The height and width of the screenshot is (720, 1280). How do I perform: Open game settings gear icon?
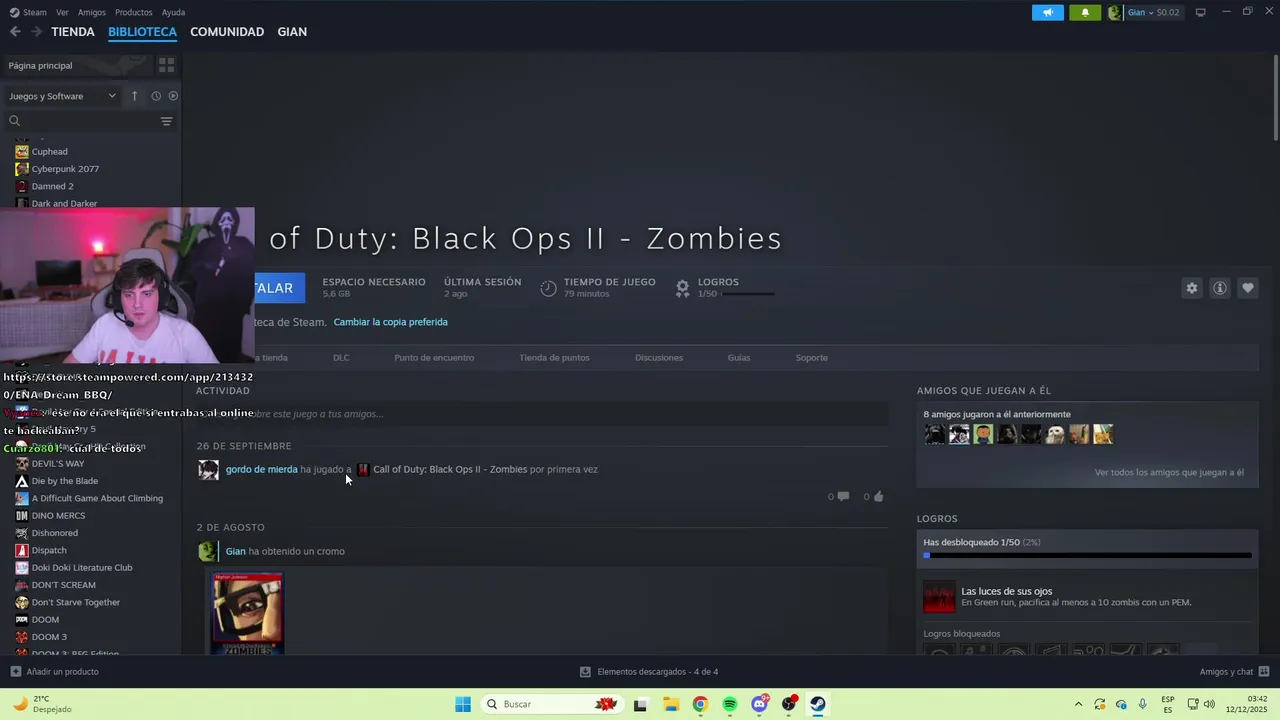point(1191,288)
